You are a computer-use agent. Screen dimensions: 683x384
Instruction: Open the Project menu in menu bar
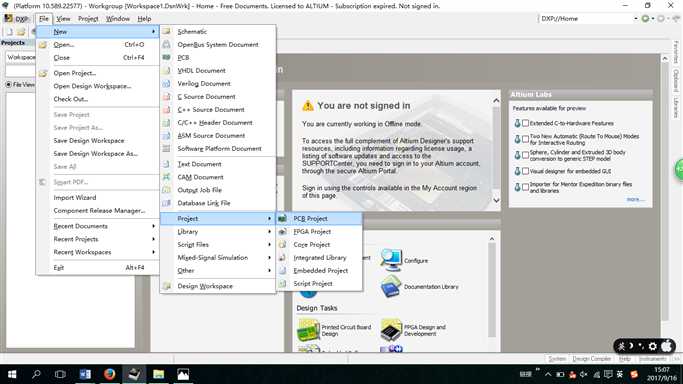click(x=88, y=19)
